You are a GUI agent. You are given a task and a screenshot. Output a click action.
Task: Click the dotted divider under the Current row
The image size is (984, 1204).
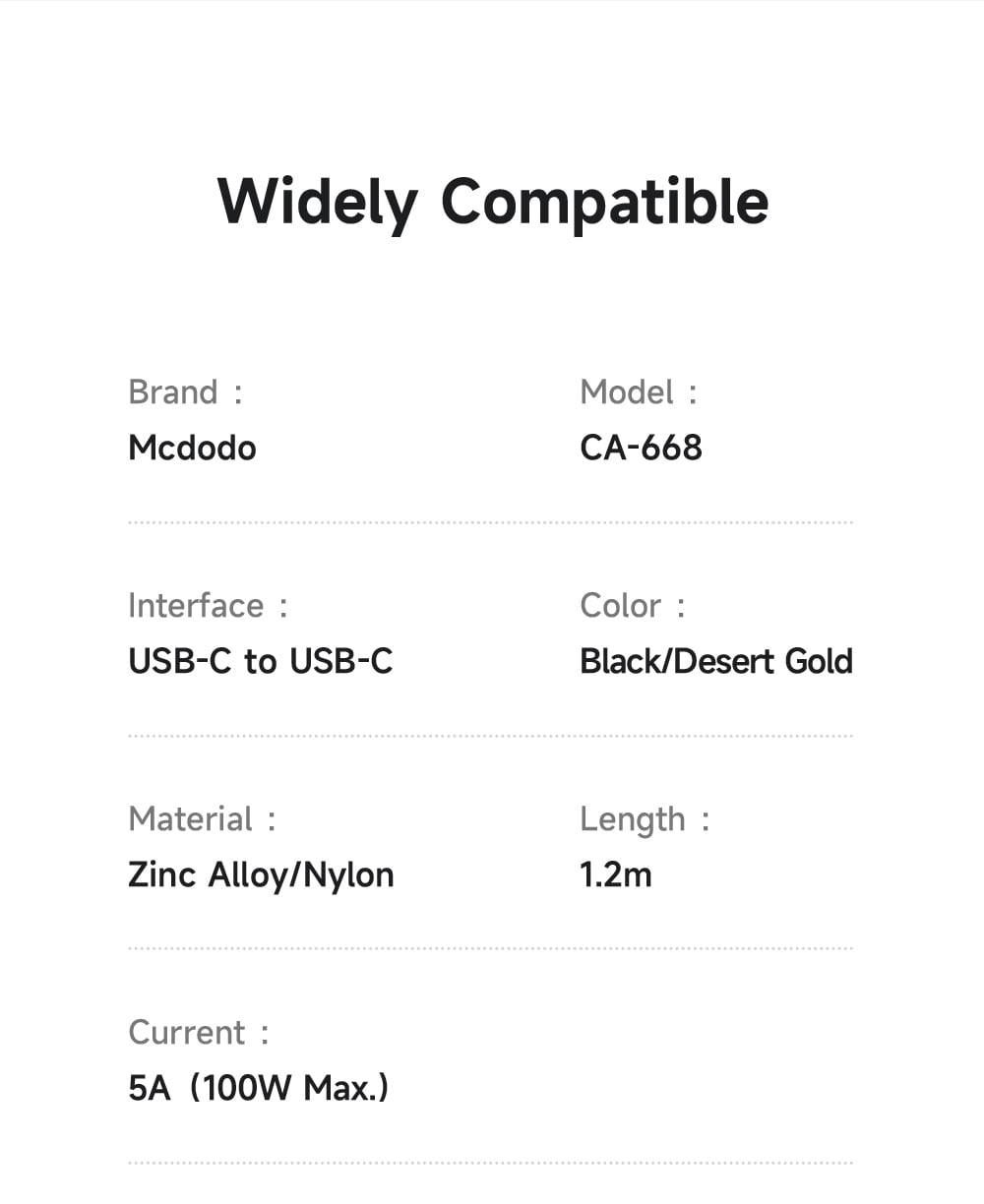(490, 1163)
